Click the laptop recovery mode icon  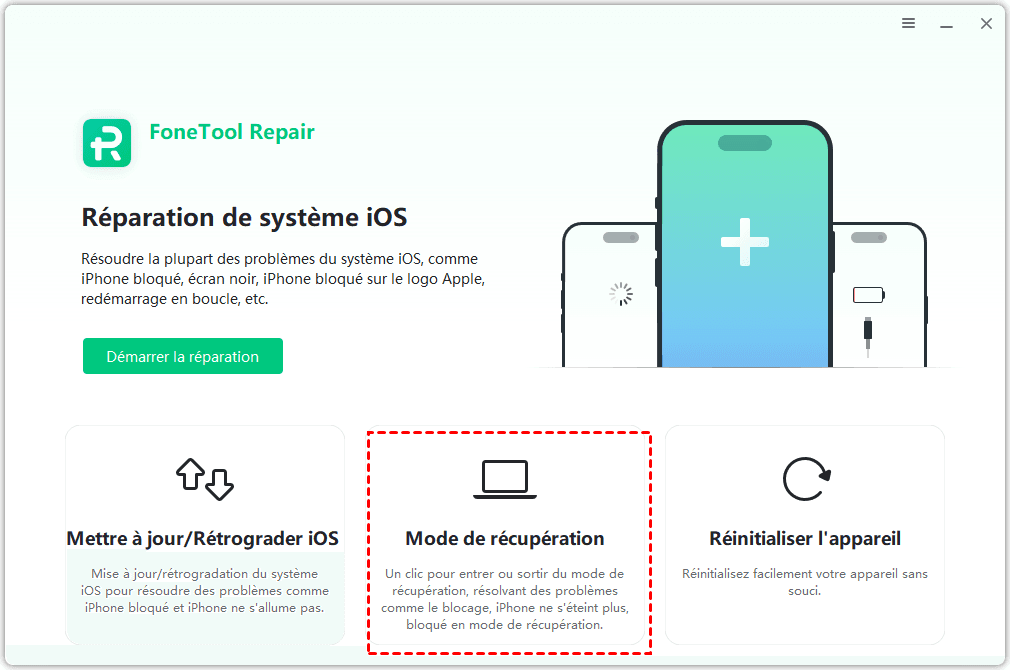pyautogui.click(x=505, y=479)
